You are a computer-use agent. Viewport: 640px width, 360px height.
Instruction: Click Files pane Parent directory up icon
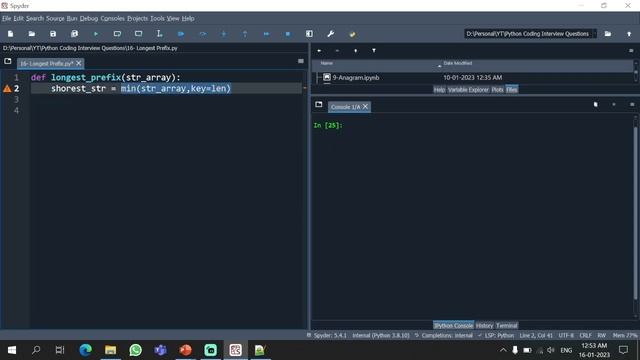pyautogui.click(x=356, y=51)
